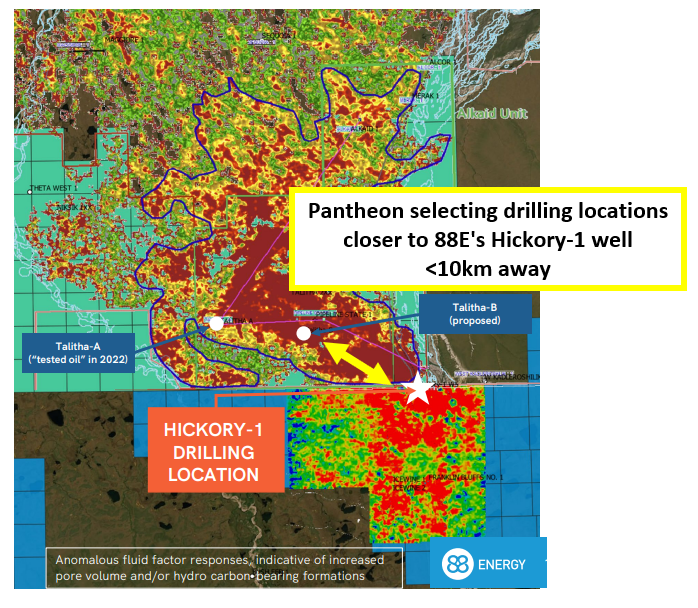Click the "<10km away" text line
The width and height of the screenshot is (698, 608).
coord(488,269)
